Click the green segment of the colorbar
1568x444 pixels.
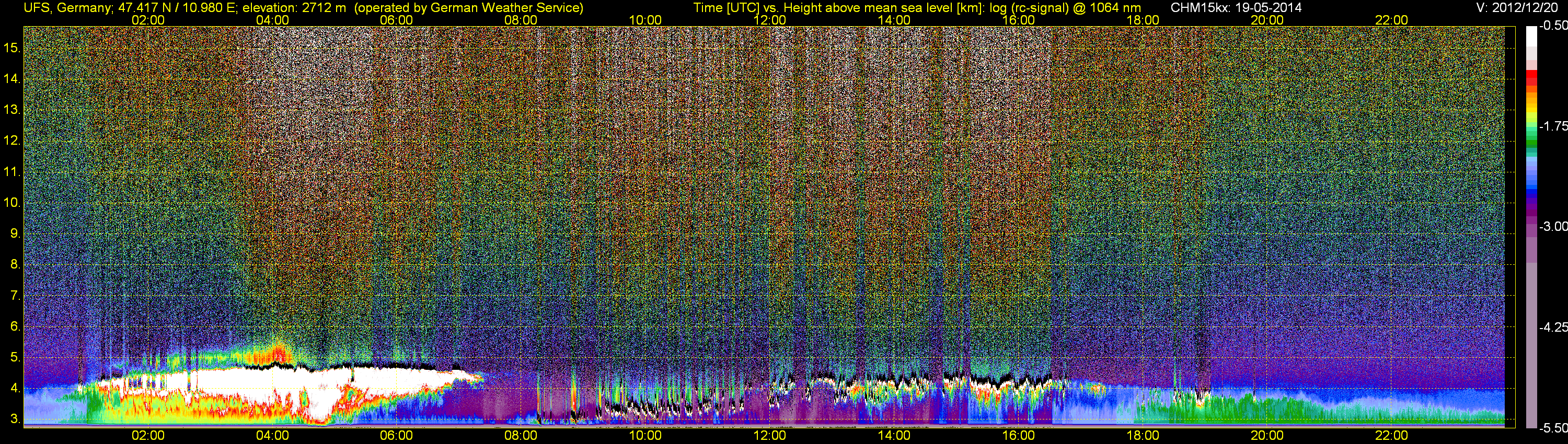(1531, 144)
